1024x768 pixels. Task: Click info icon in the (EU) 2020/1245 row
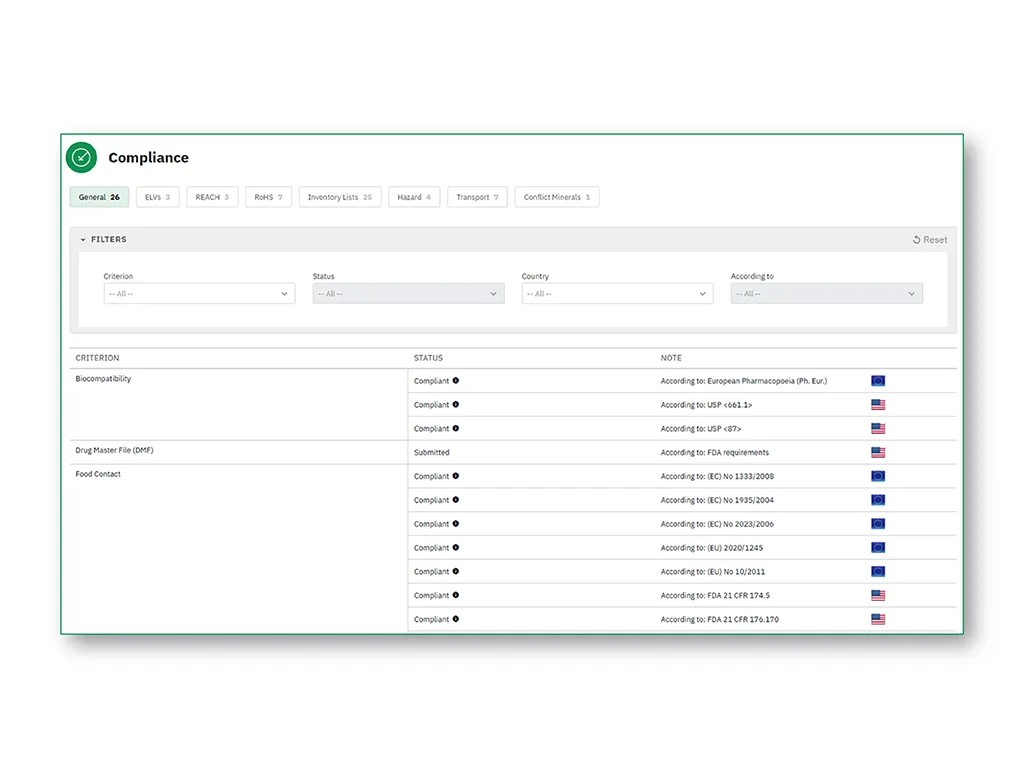click(x=456, y=547)
